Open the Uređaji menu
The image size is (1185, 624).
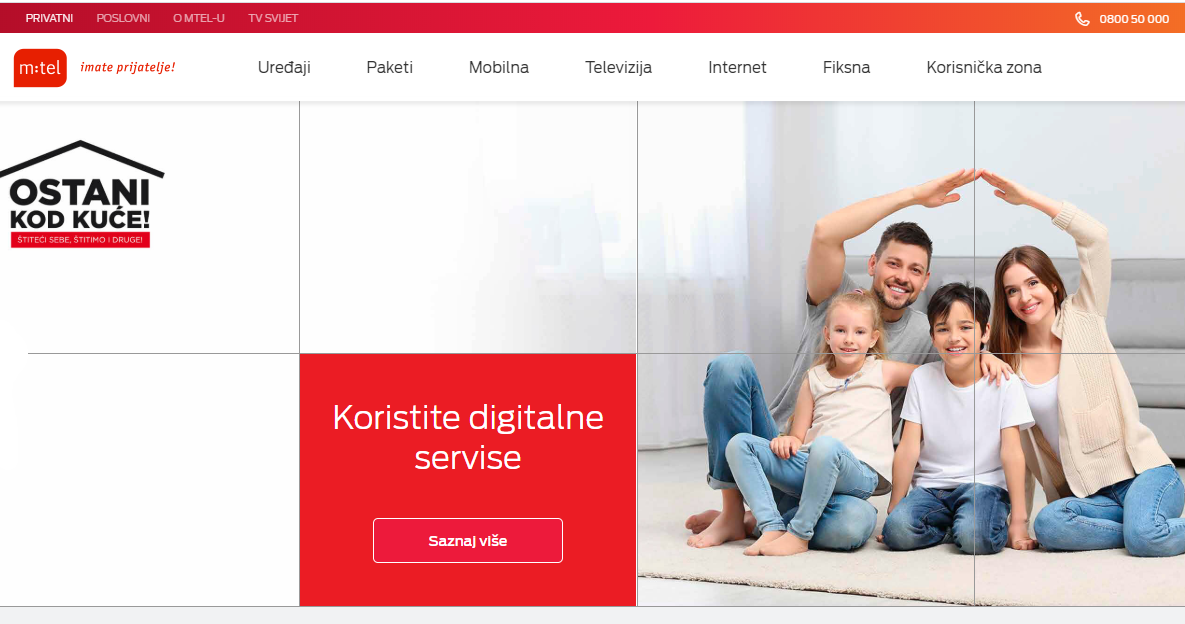pyautogui.click(x=284, y=67)
